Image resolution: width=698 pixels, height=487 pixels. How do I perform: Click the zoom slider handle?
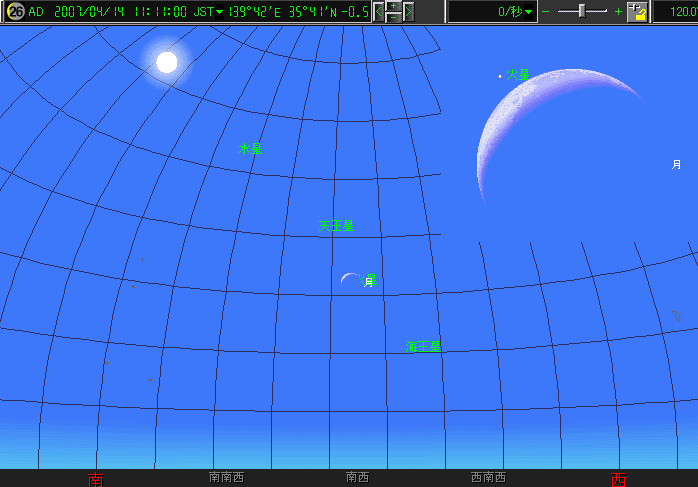coord(581,12)
